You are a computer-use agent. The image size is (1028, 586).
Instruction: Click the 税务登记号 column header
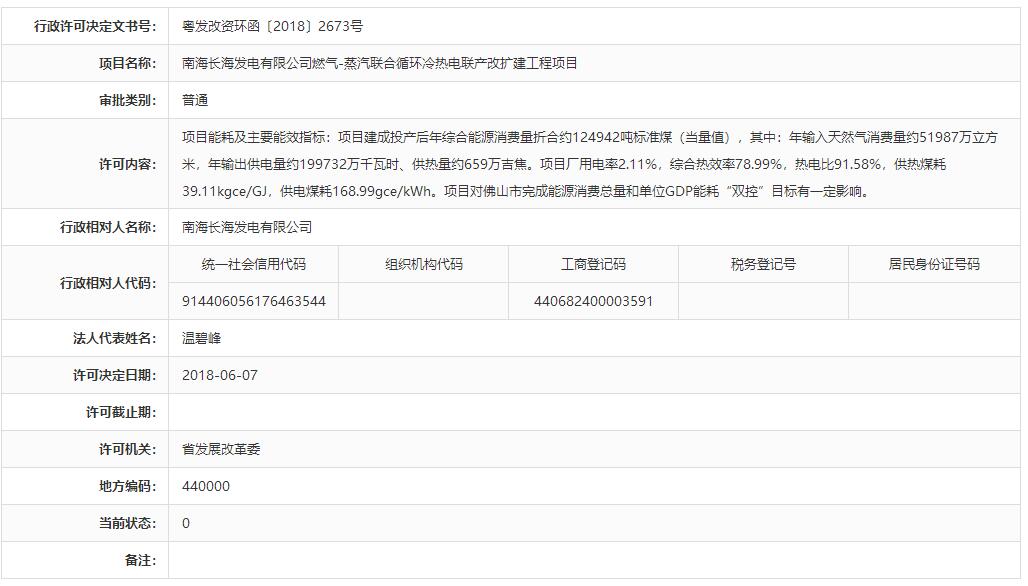(x=763, y=265)
